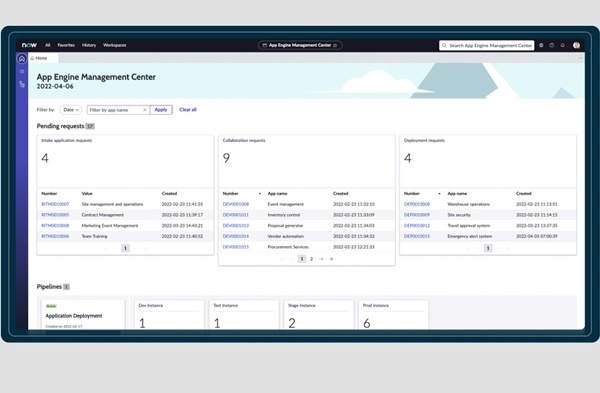Image resolution: width=600 pixels, height=393 pixels.
Task: Open the list menu icon in sidebar
Action: pyautogui.click(x=22, y=72)
